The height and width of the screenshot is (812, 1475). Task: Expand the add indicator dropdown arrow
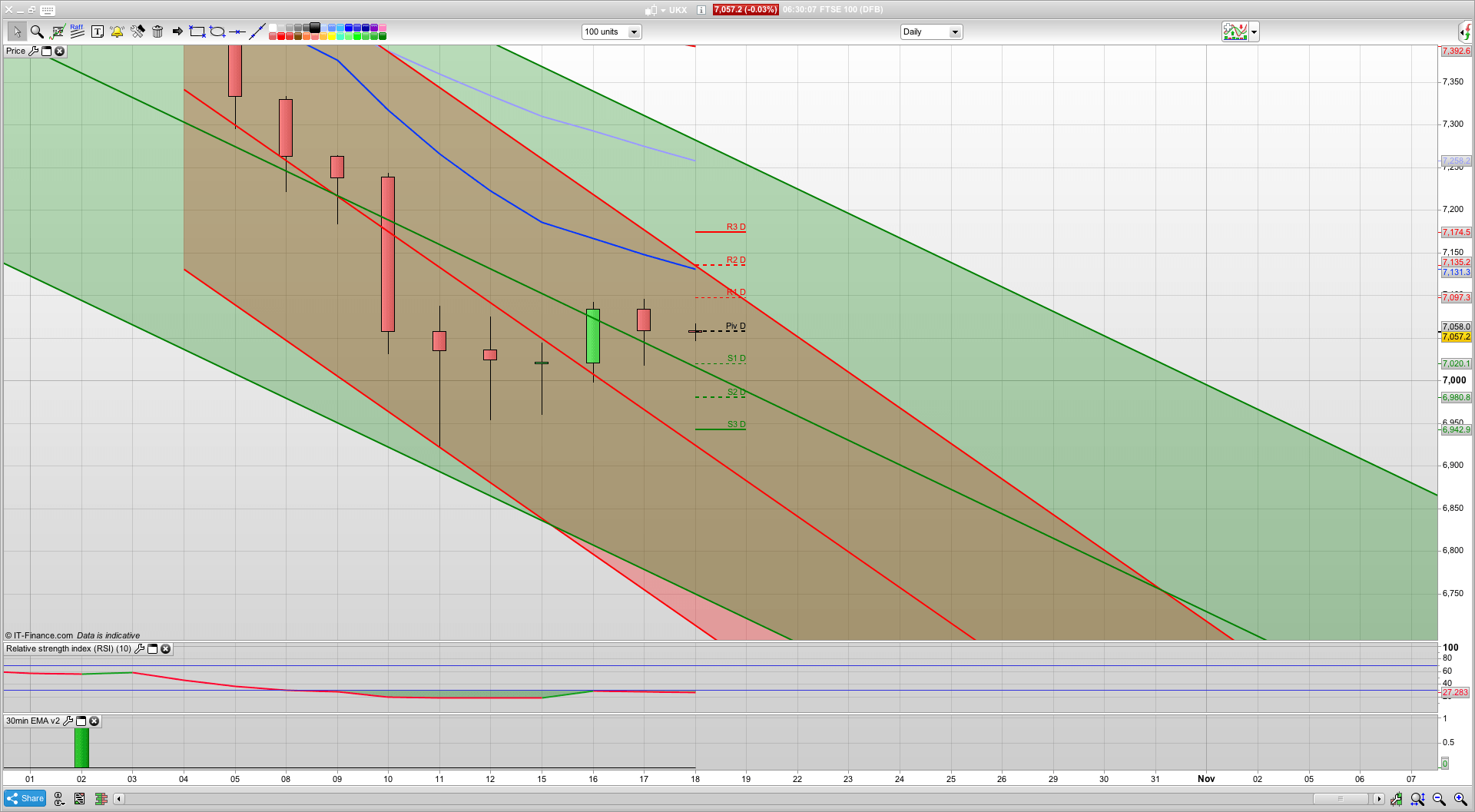coord(1253,31)
